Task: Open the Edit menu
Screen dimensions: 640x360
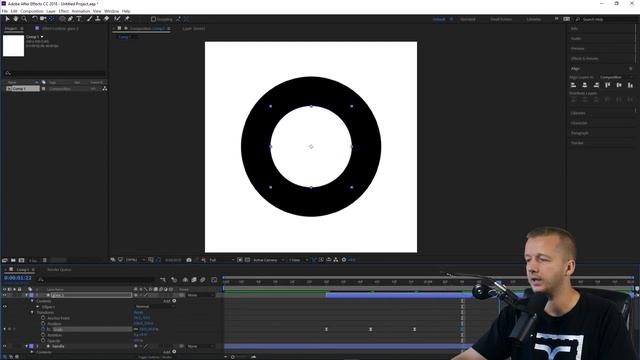Action: tap(14, 11)
